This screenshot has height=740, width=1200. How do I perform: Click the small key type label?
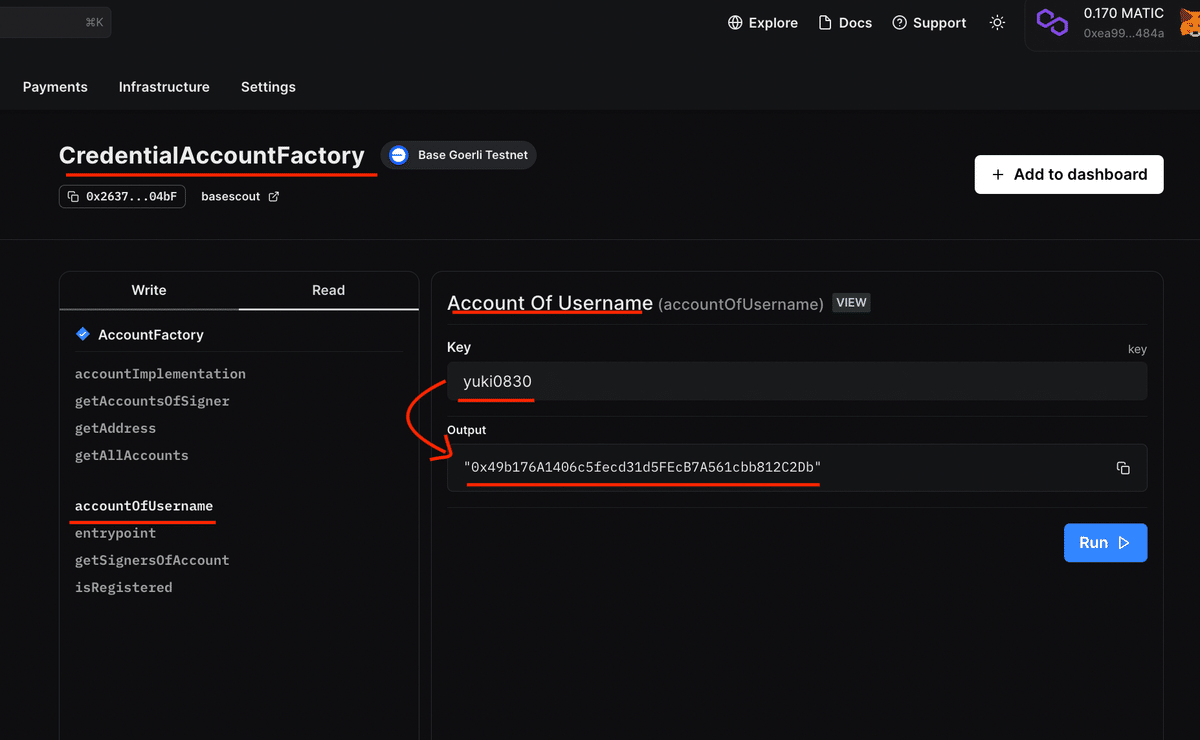click(x=1137, y=349)
